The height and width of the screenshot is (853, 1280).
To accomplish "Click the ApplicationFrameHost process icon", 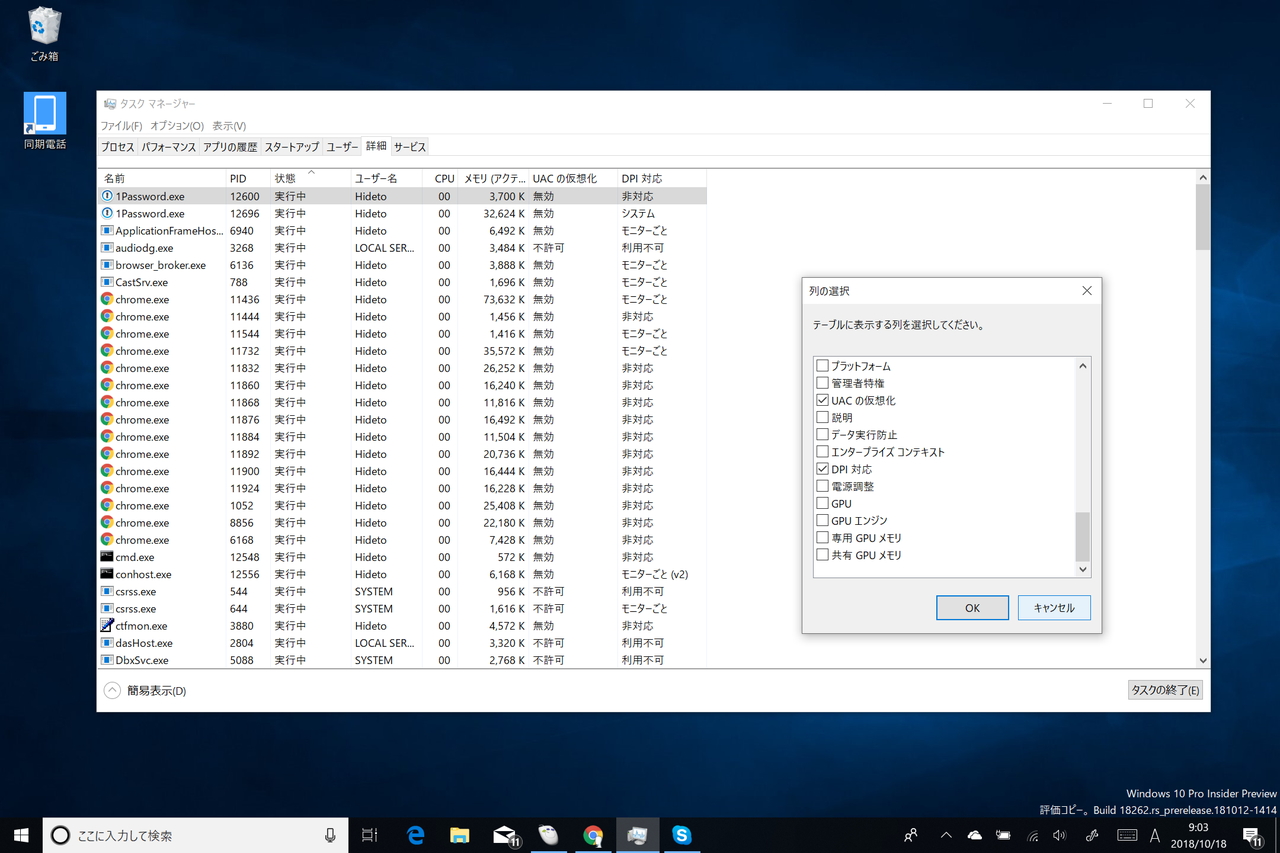I will pyautogui.click(x=107, y=231).
